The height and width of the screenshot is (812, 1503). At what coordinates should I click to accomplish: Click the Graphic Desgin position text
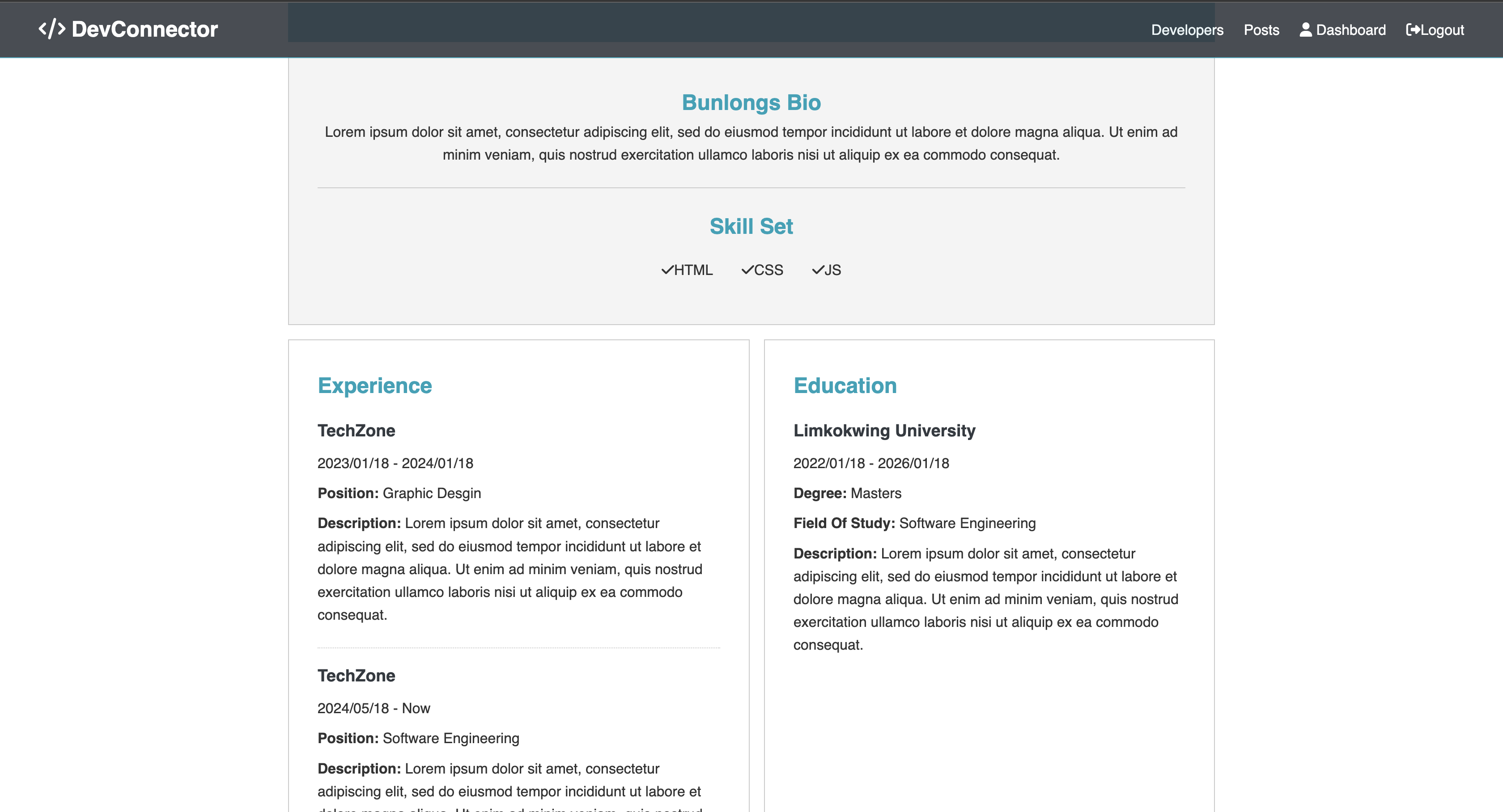(x=431, y=493)
